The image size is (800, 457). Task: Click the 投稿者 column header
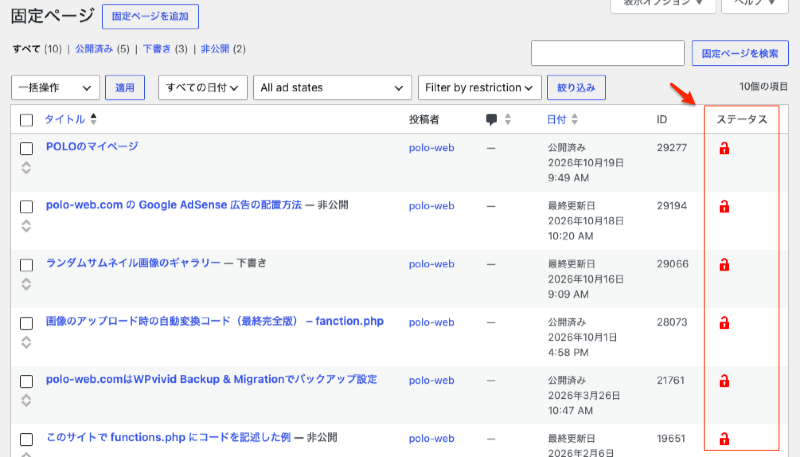(x=424, y=119)
